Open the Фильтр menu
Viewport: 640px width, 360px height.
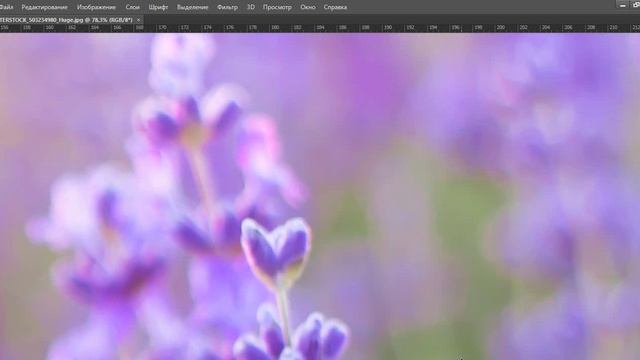pyautogui.click(x=227, y=7)
